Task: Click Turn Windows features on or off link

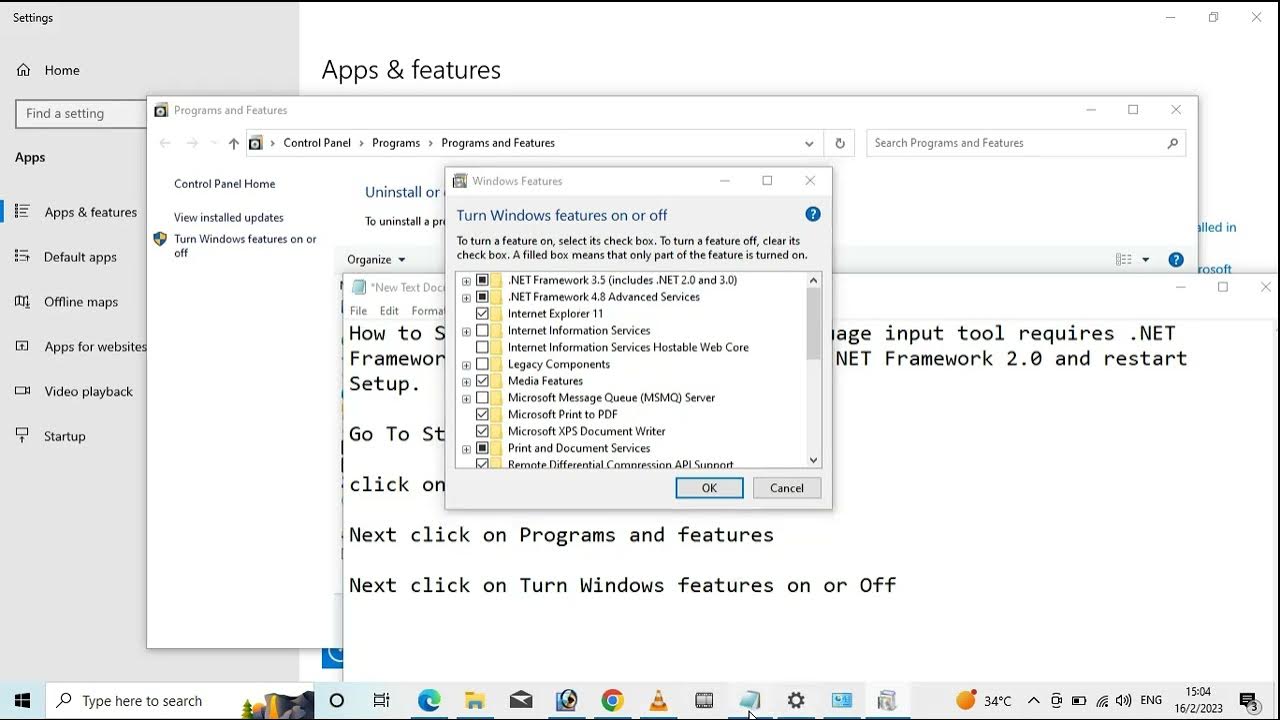Action: pyautogui.click(x=245, y=246)
